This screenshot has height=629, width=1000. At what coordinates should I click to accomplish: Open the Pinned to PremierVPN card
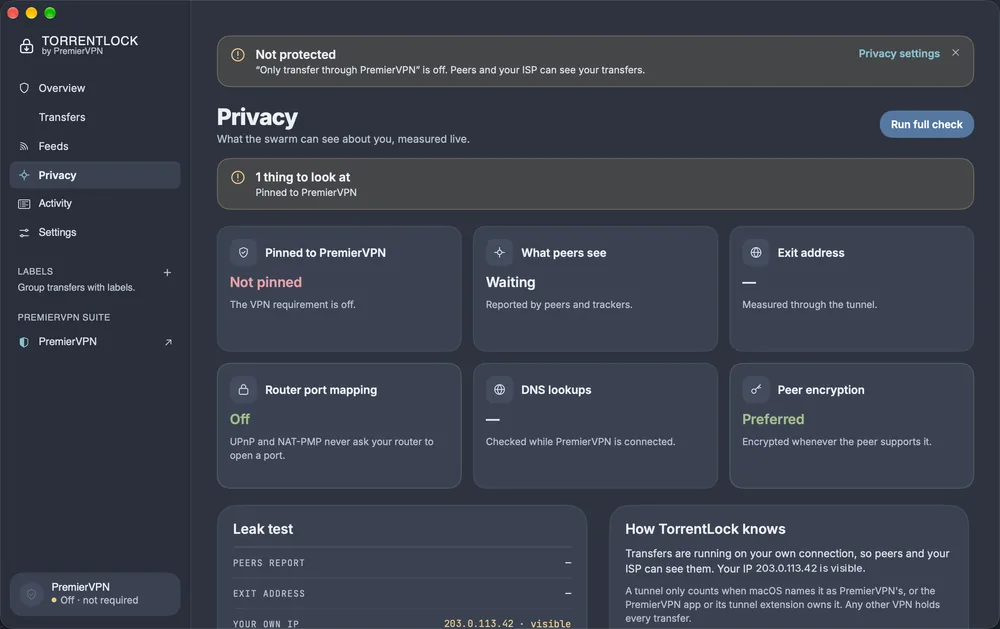(339, 289)
